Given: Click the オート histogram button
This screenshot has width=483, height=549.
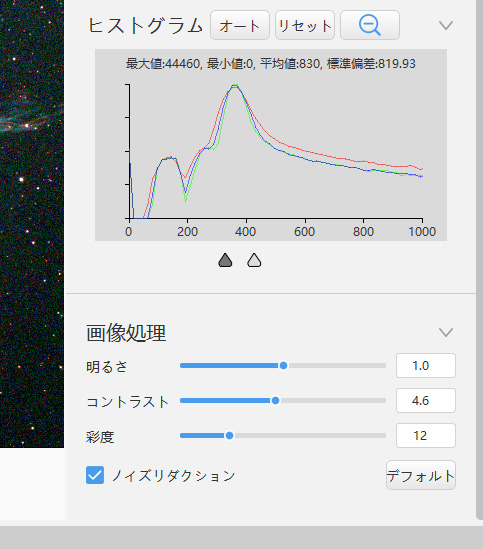Looking at the screenshot, I should tap(240, 25).
